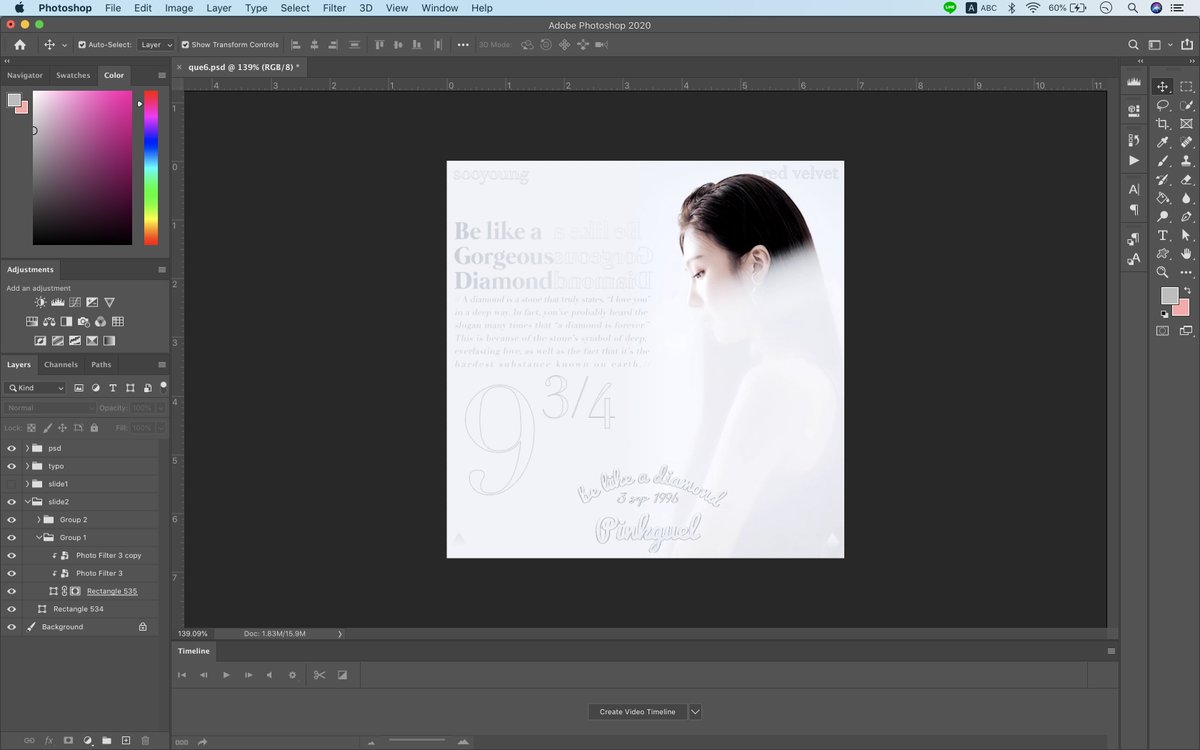The height and width of the screenshot is (750, 1200).
Task: Add a Levels adjustment
Action: pyautogui.click(x=57, y=302)
